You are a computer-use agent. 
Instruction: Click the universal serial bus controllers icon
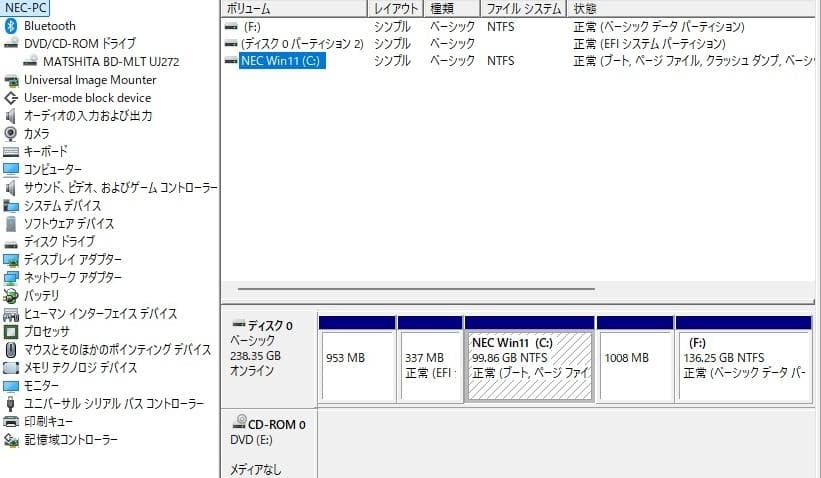(x=10, y=404)
